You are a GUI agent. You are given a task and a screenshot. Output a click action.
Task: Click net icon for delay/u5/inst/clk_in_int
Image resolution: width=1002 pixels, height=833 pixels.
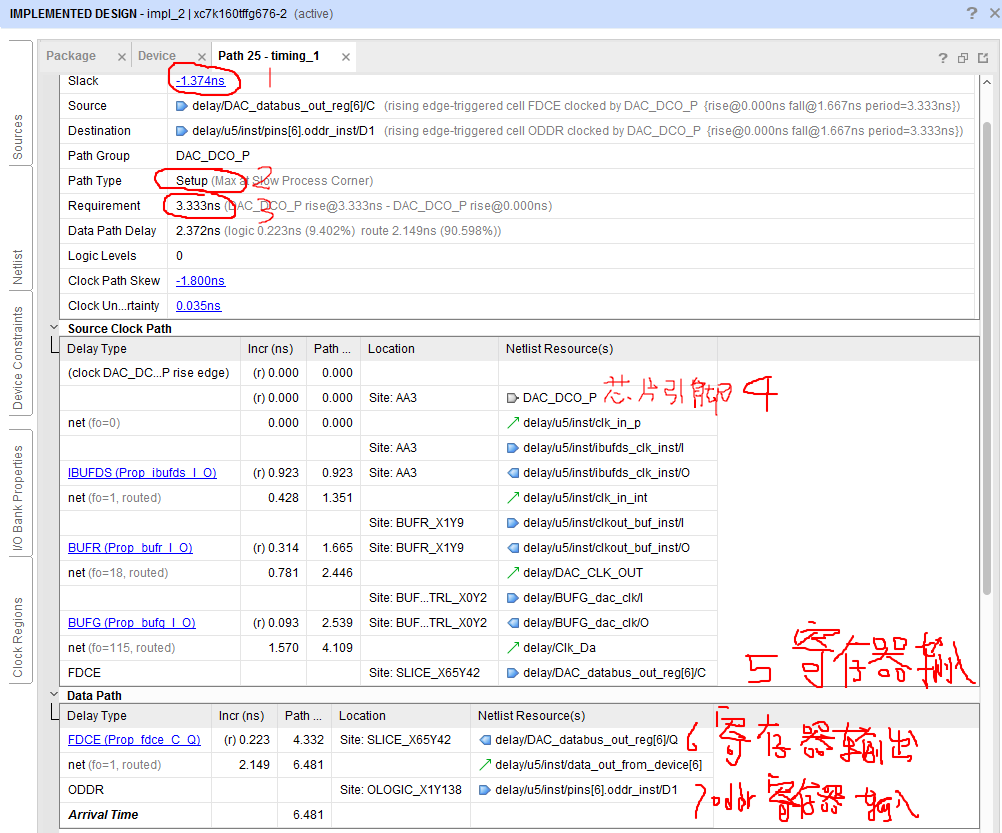pyautogui.click(x=513, y=498)
